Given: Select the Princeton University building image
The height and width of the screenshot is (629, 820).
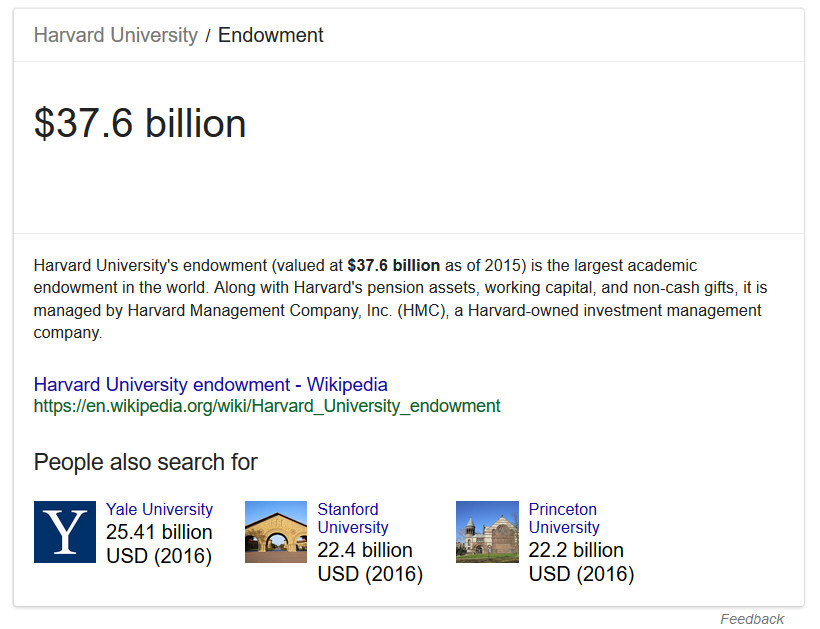Looking at the screenshot, I should point(487,532).
